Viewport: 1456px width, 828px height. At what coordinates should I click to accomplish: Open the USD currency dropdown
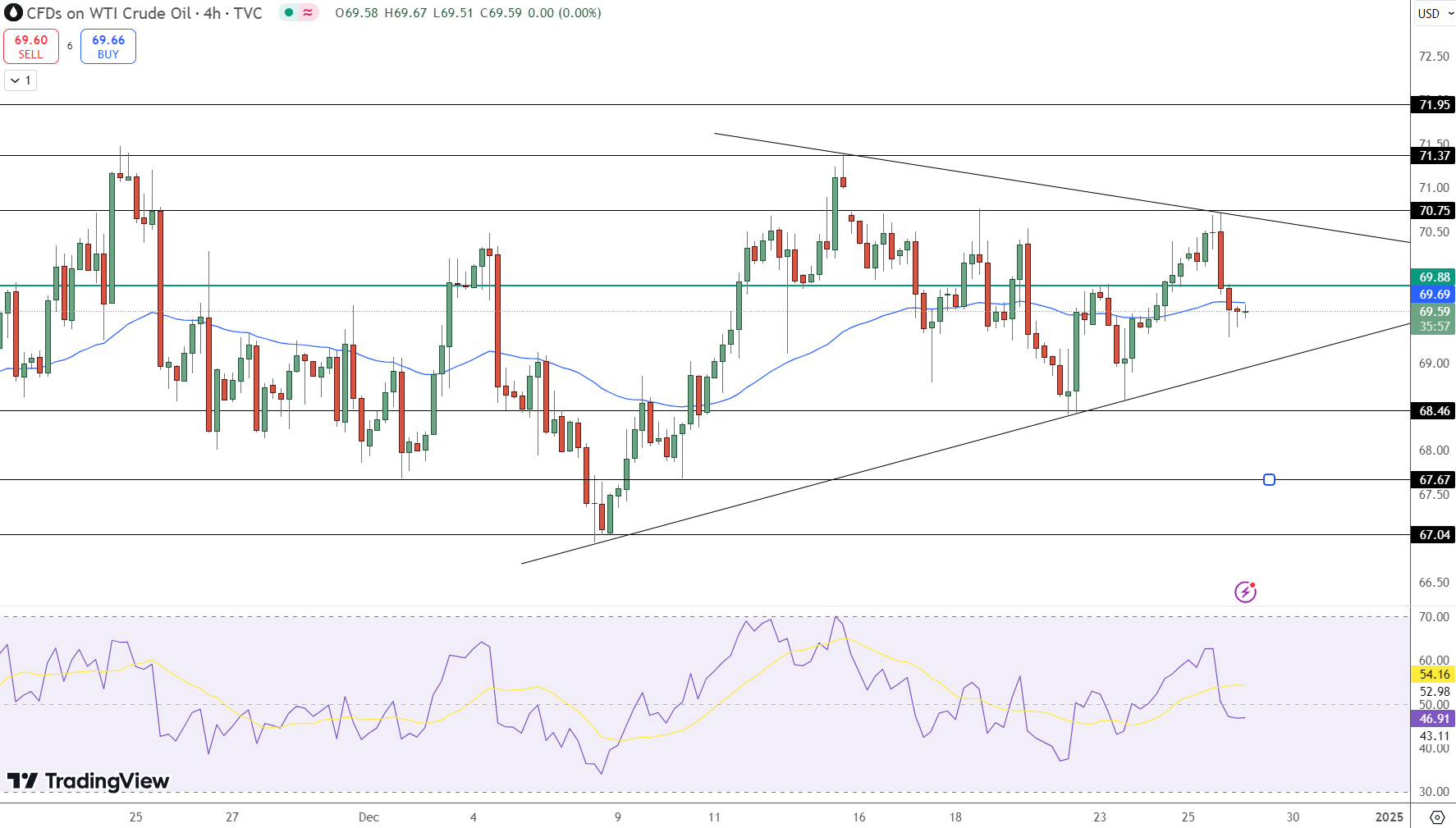pyautogui.click(x=1435, y=13)
